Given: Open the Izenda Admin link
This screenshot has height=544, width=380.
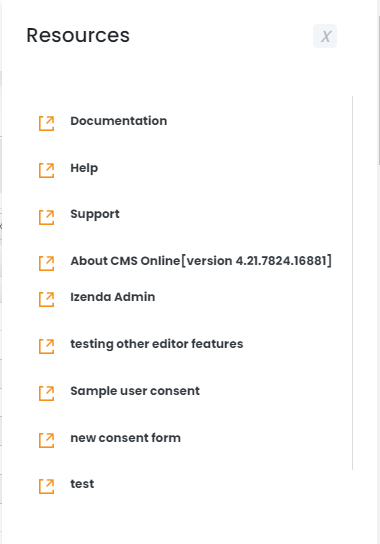Looking at the screenshot, I should [x=113, y=297].
